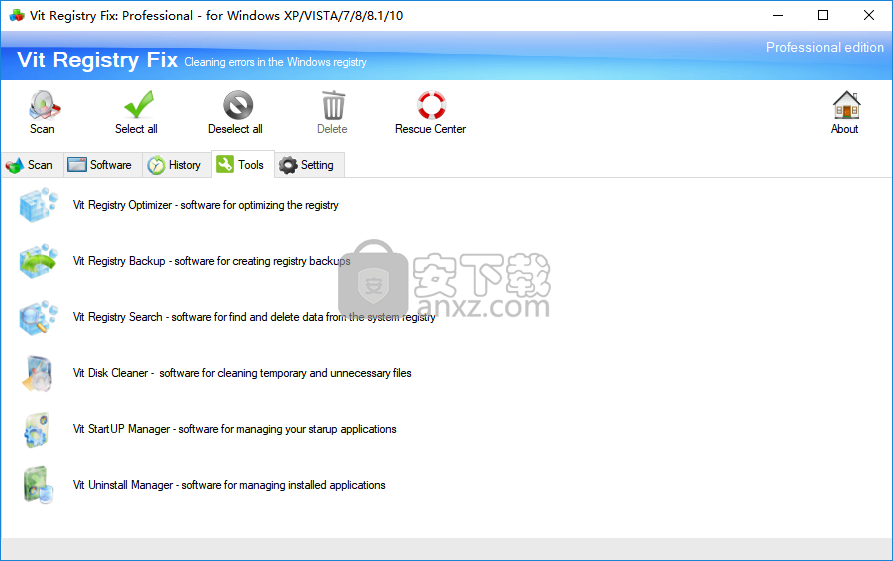
Task: Launch Vit Uninstall Manager text link
Action: point(229,485)
